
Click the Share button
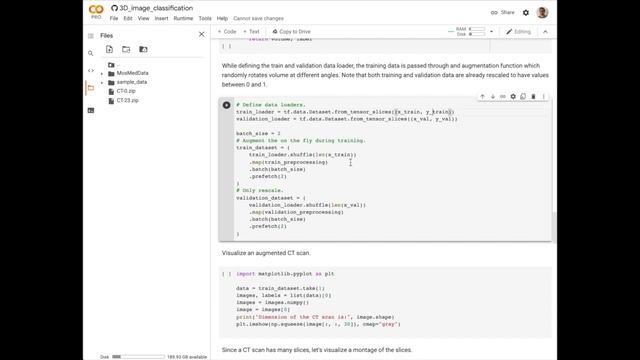(503, 13)
